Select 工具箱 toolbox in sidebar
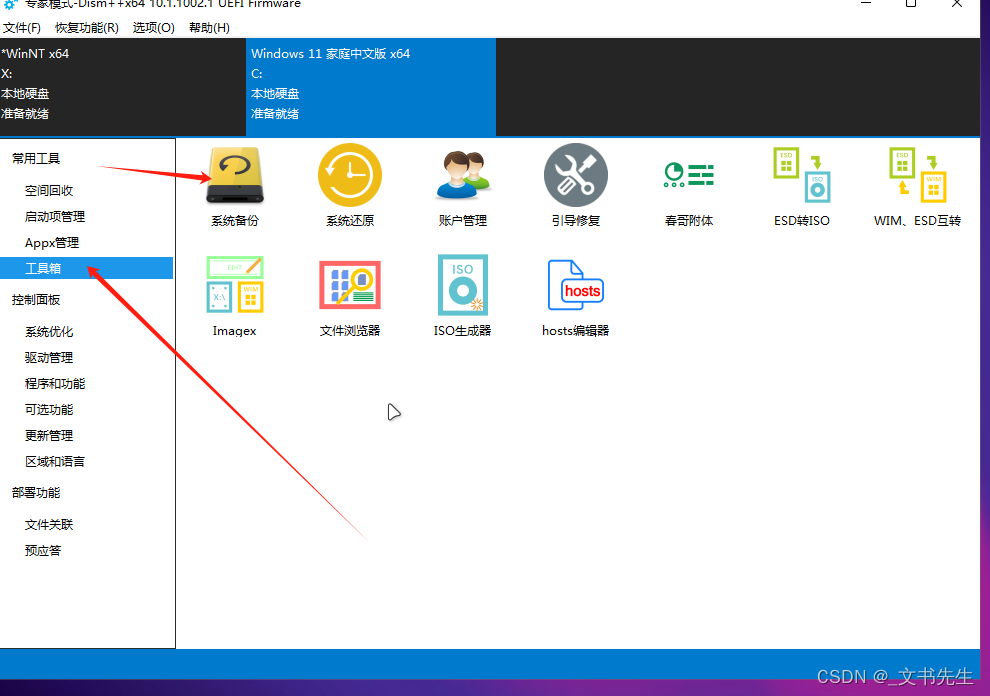 (86, 268)
